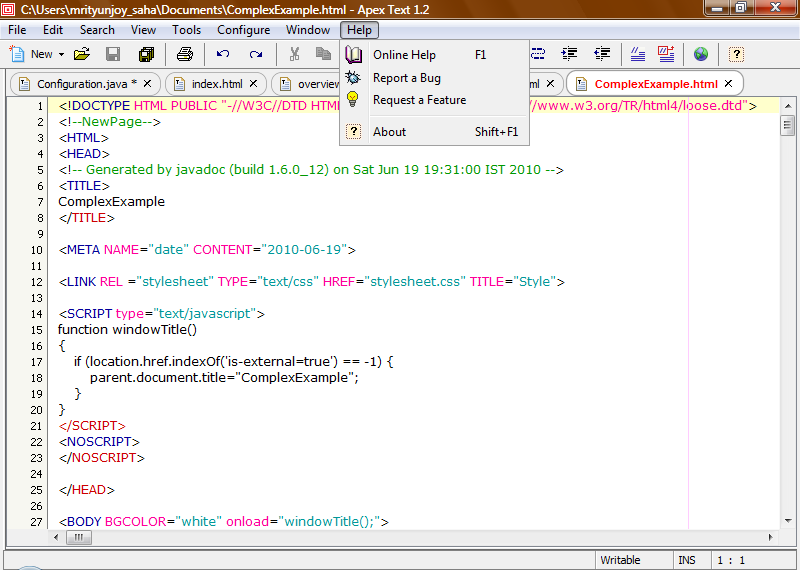
Task: Click the New document icon
Action: 17,54
